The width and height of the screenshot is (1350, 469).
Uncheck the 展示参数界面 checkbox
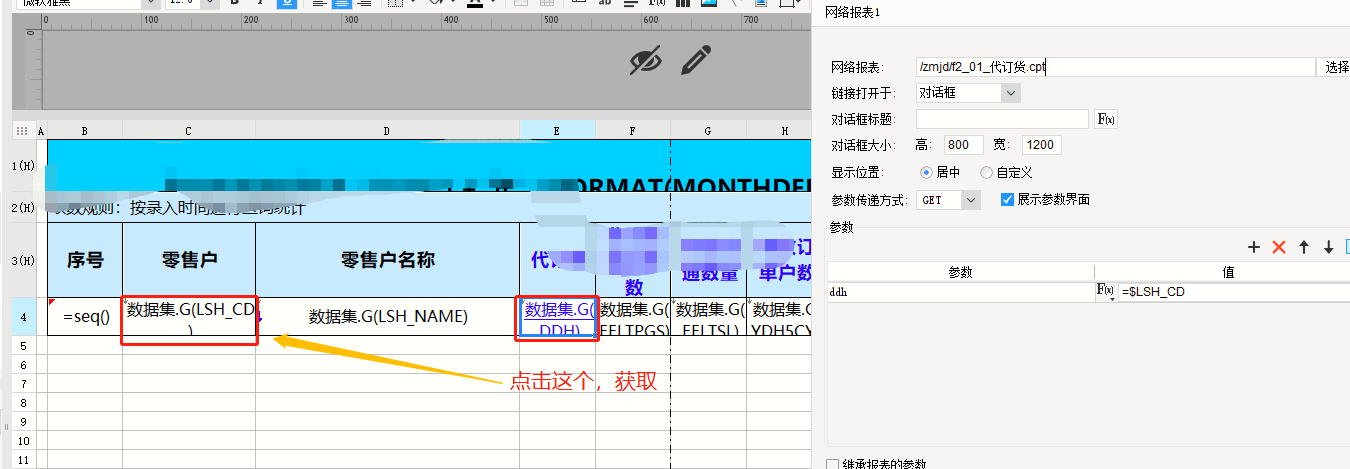[1008, 200]
